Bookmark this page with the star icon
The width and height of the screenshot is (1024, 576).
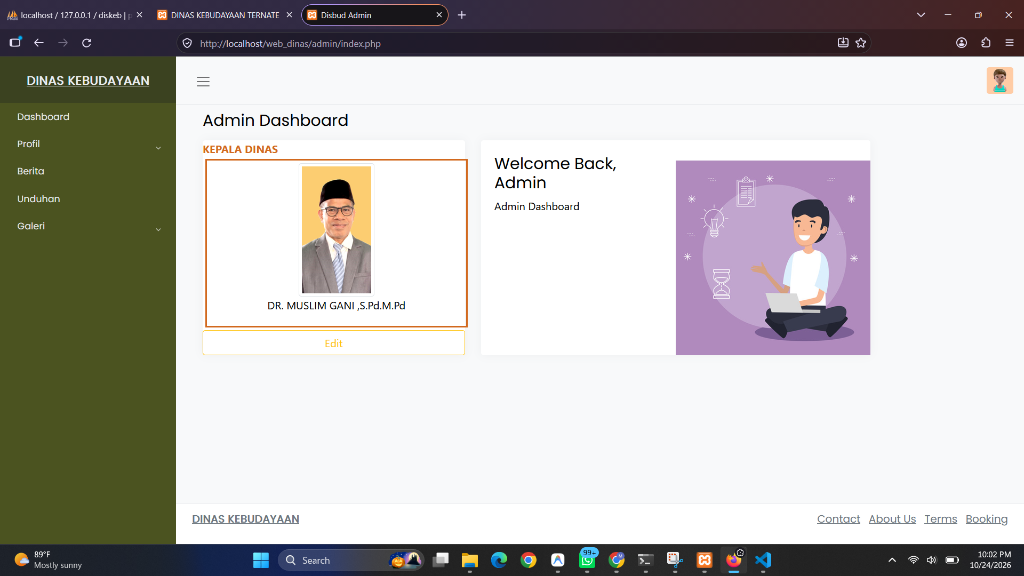[861, 43]
